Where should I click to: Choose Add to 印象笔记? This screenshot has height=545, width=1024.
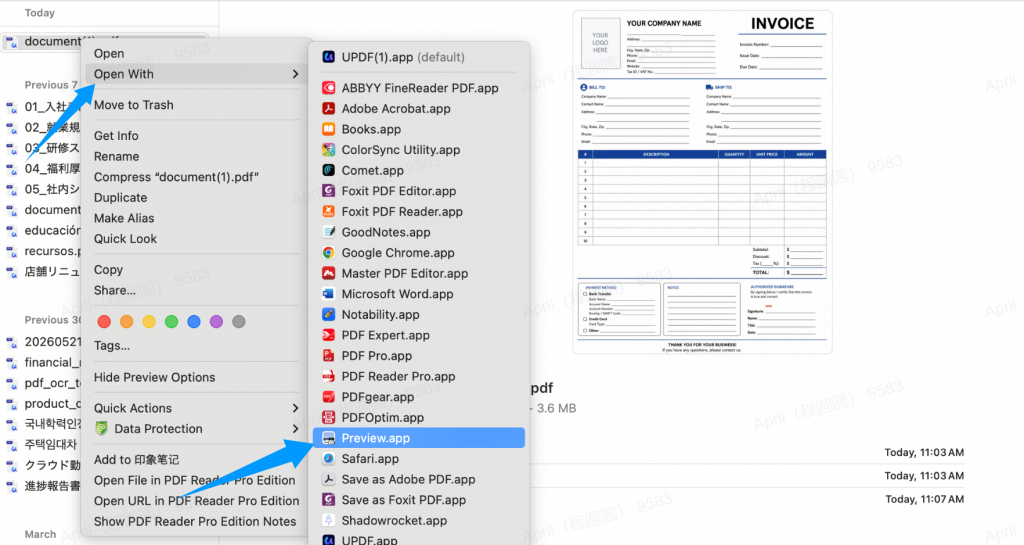point(136,459)
